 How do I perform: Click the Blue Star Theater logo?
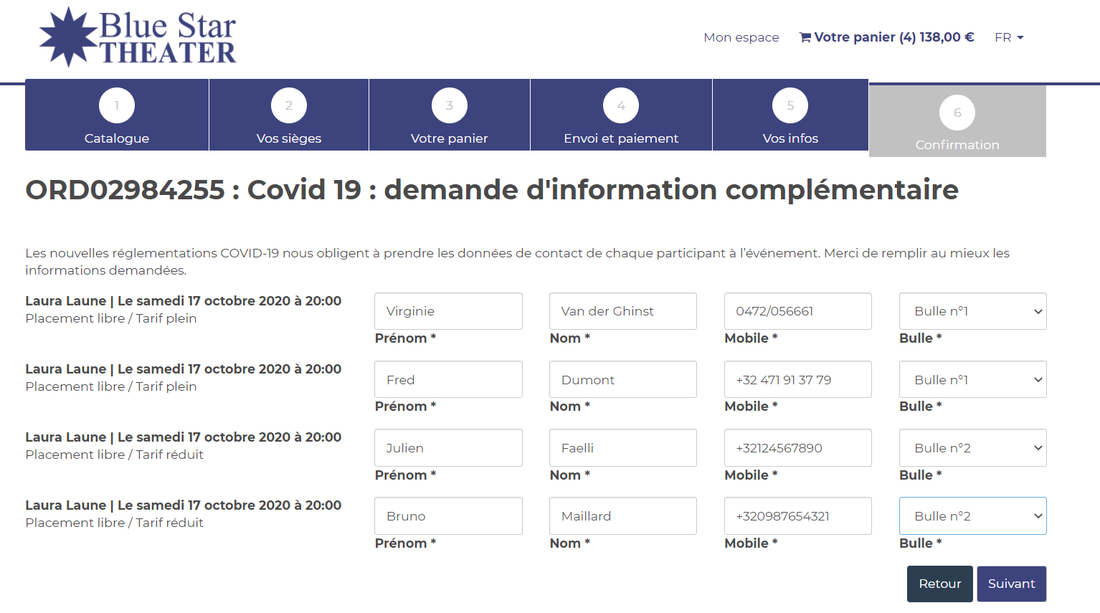138,37
